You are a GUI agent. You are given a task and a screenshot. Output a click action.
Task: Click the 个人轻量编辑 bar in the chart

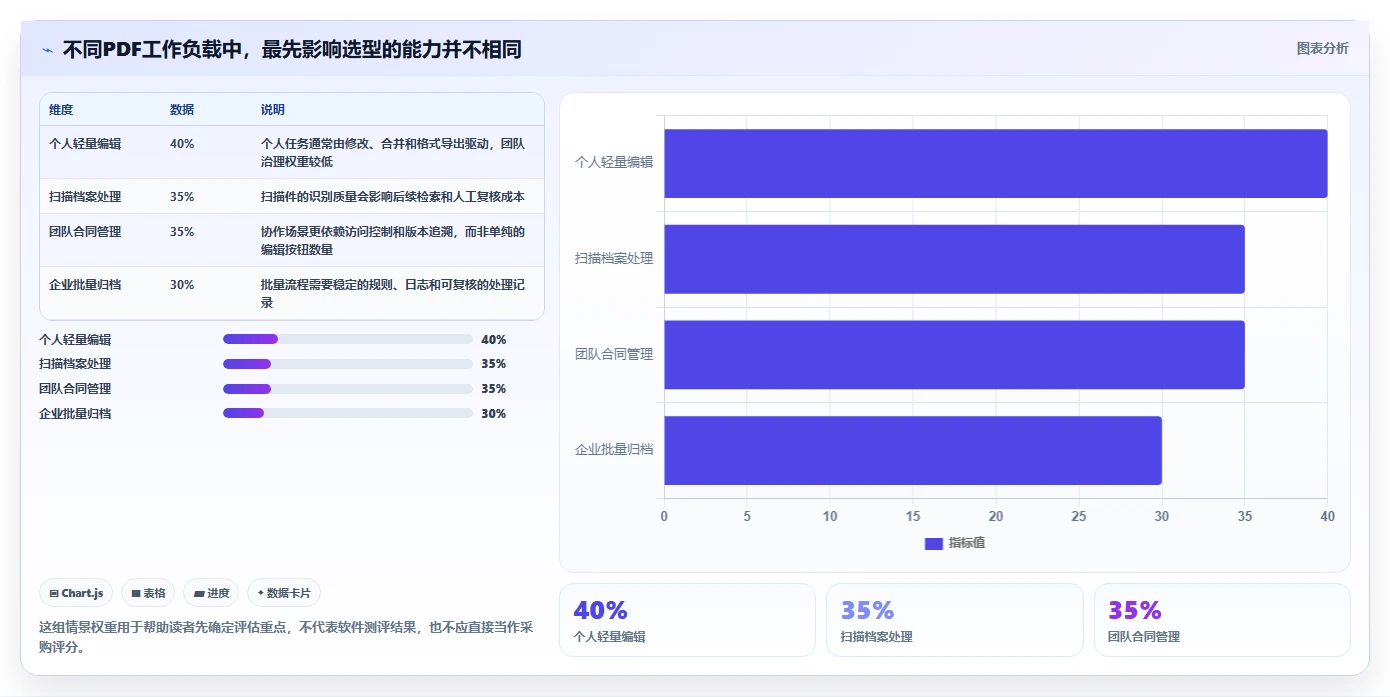click(x=996, y=163)
